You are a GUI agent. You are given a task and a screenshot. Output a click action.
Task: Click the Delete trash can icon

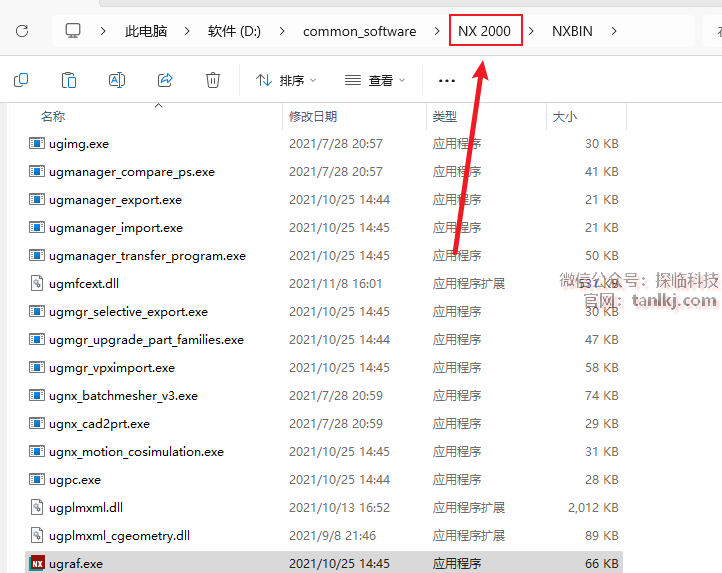pyautogui.click(x=213, y=80)
